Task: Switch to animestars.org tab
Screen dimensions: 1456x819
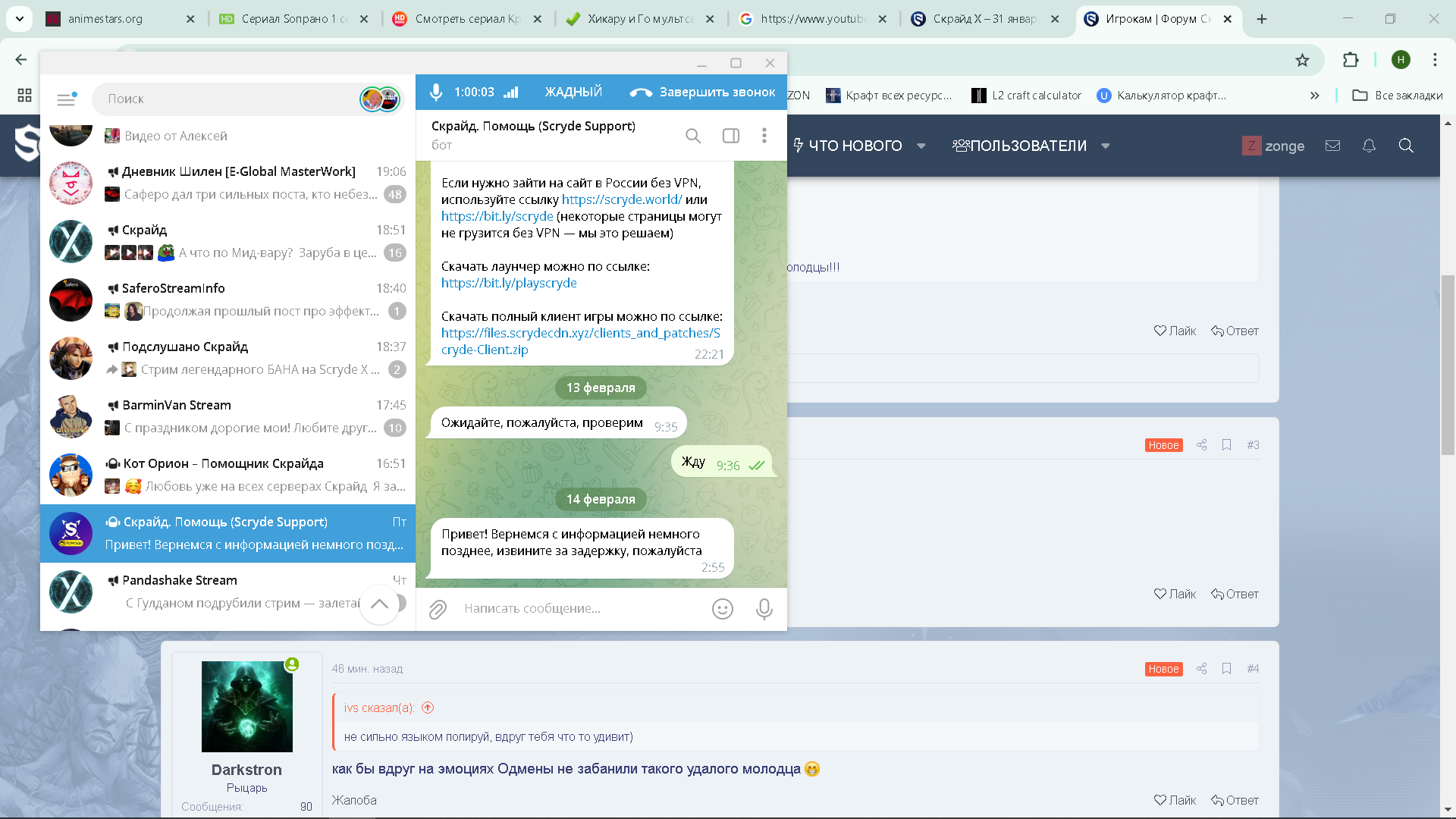Action: click(x=106, y=19)
